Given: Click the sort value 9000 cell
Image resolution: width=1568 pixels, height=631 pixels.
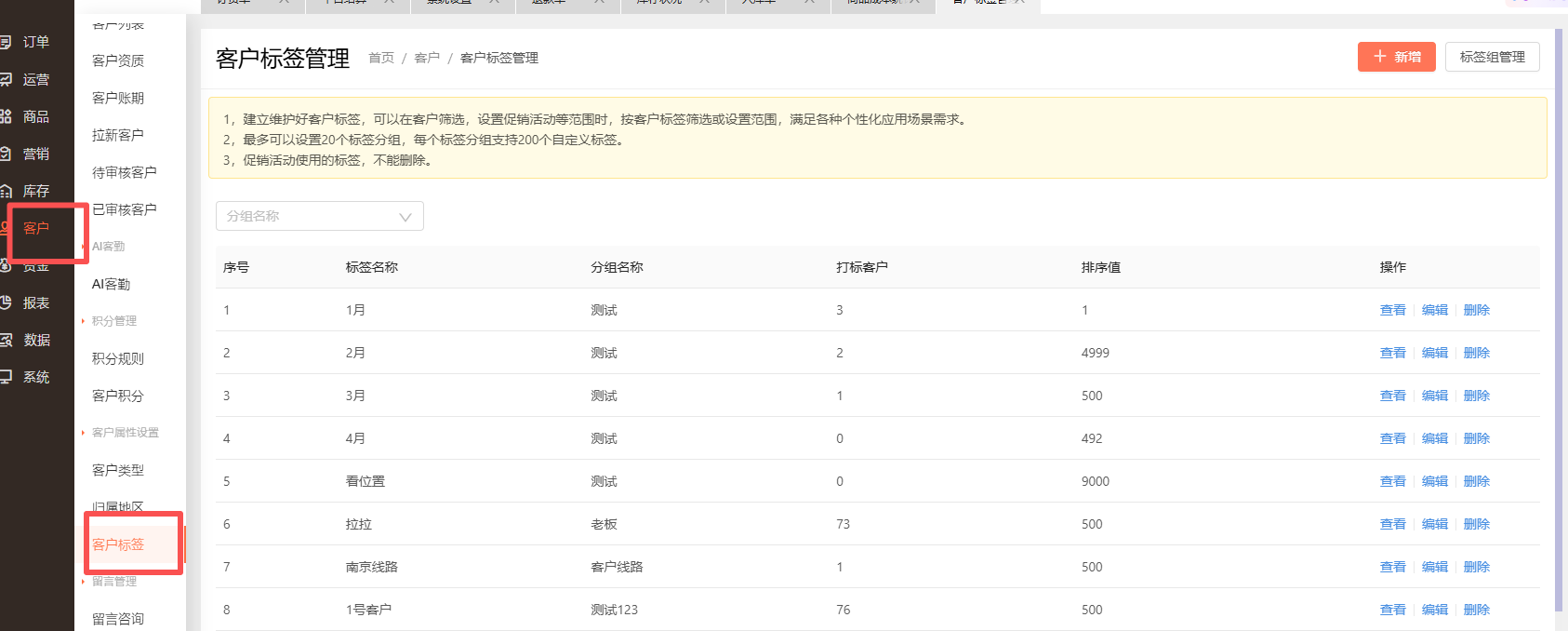Looking at the screenshot, I should click(x=1095, y=481).
